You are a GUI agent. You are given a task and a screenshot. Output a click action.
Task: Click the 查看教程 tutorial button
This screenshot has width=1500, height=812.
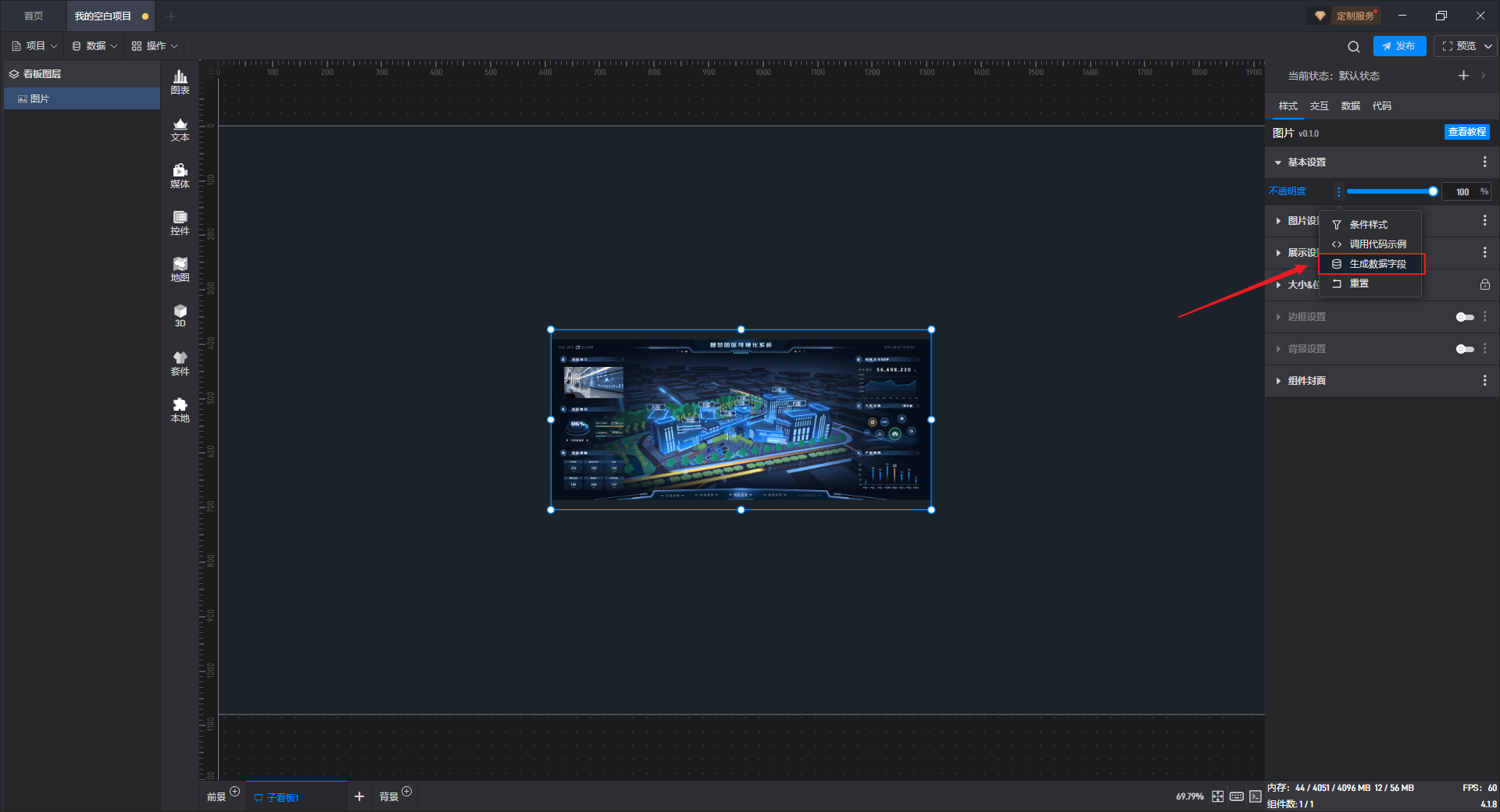click(x=1466, y=133)
